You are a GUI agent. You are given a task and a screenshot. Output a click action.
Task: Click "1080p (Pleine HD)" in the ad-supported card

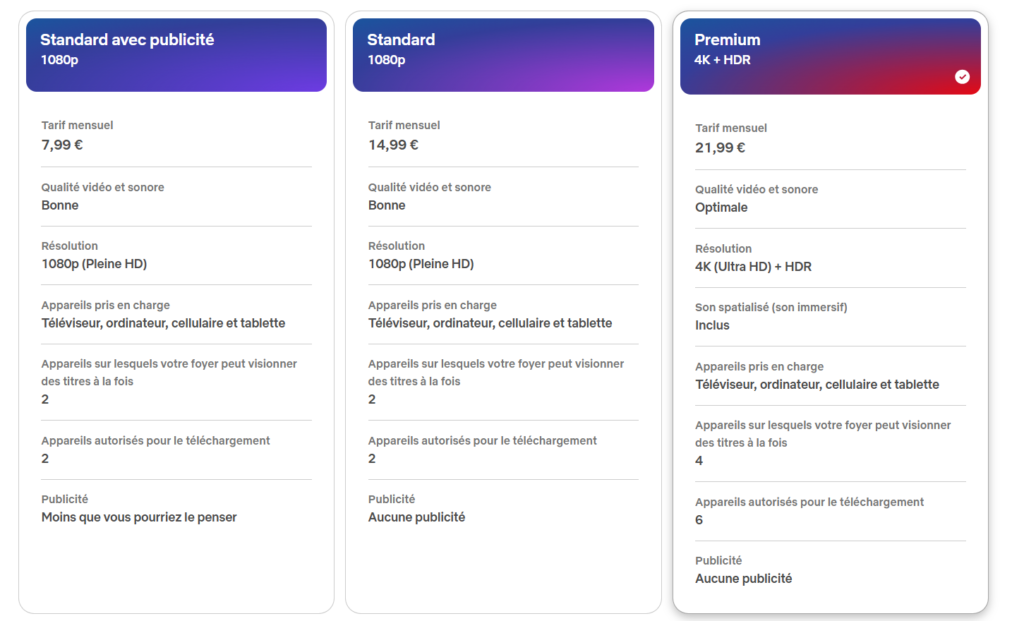94,264
